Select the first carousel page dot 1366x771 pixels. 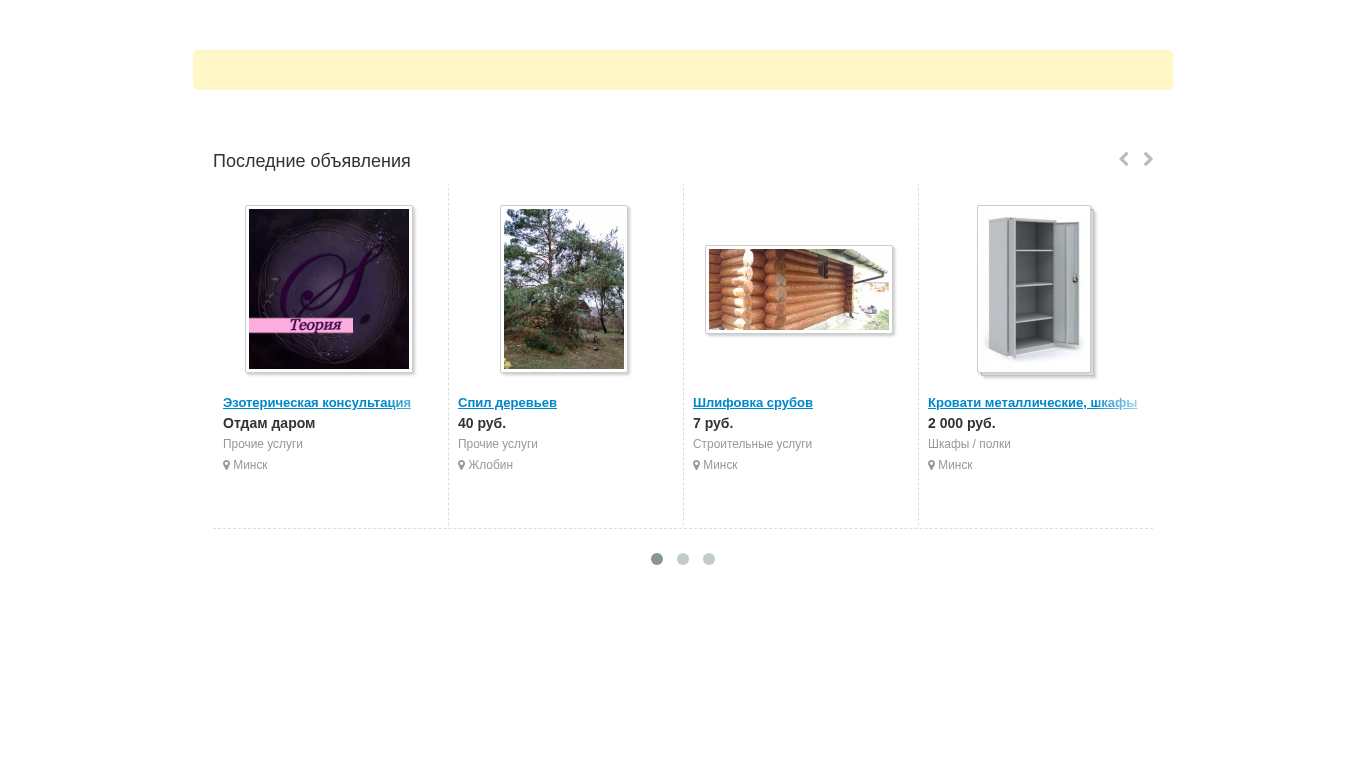(657, 559)
